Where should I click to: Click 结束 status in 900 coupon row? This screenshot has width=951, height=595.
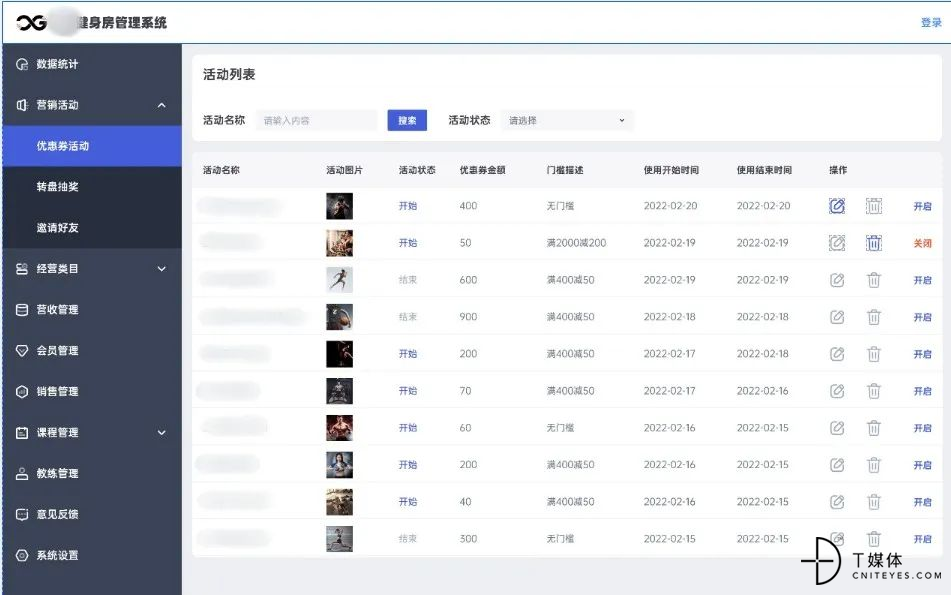click(x=408, y=317)
